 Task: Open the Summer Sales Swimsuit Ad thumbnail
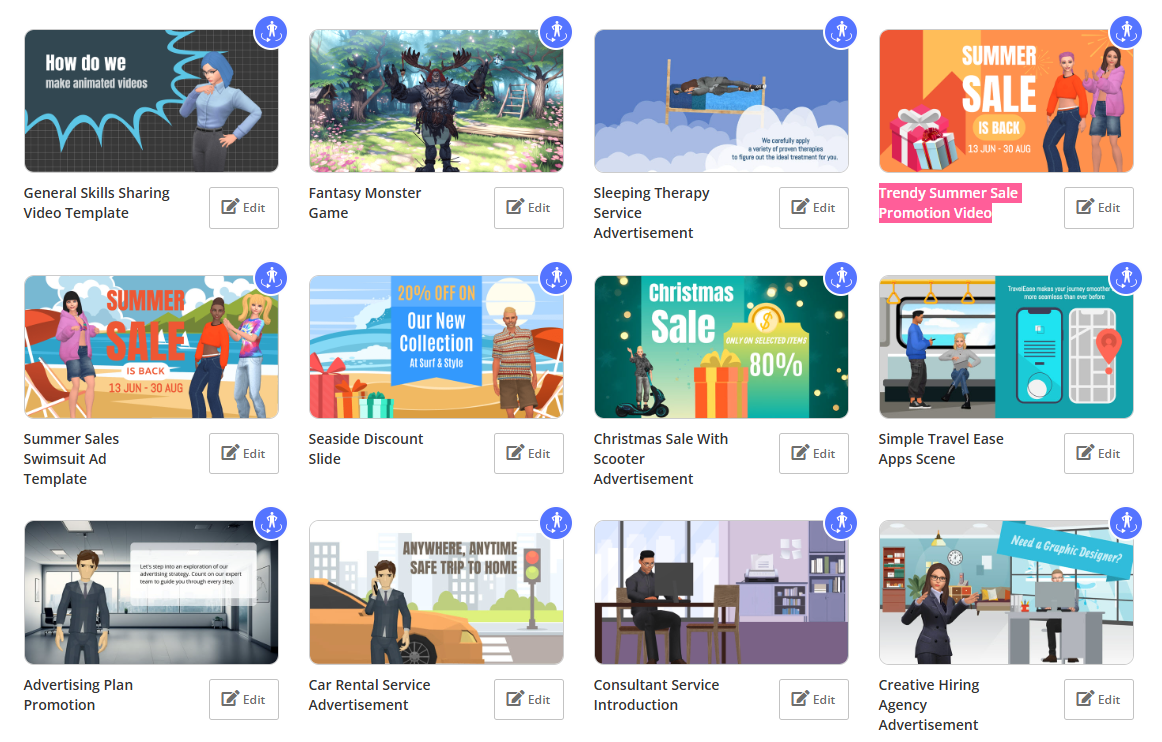point(151,346)
